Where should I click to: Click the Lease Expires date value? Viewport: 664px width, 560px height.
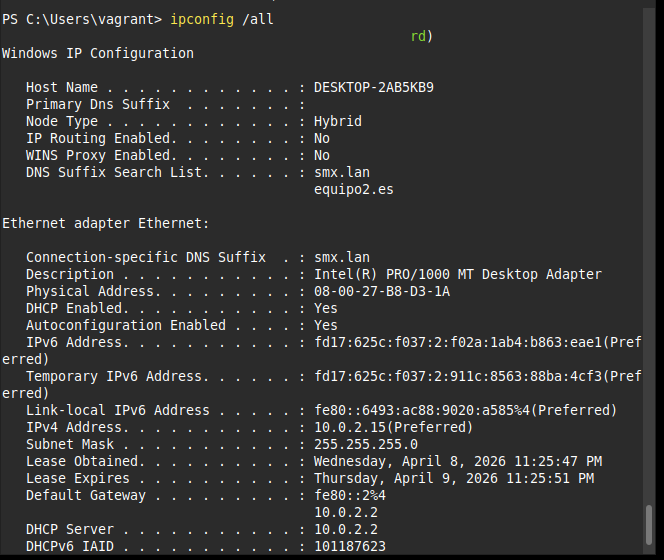click(453, 478)
